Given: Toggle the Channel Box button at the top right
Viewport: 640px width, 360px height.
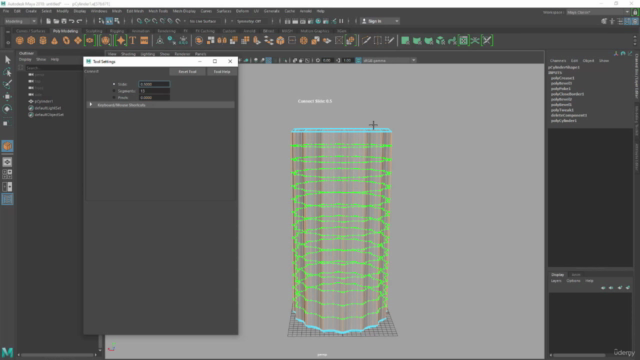Looking at the screenshot, I should click(635, 21).
